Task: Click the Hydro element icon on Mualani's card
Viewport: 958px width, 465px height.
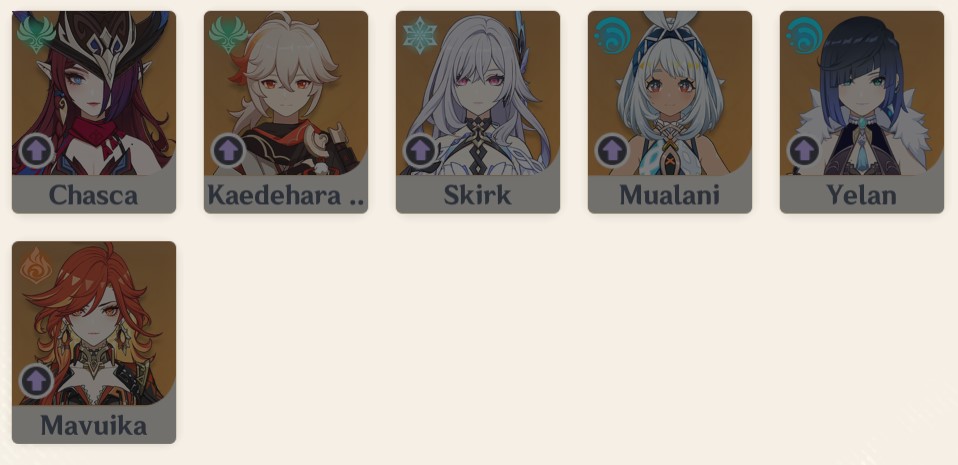Action: coord(612,35)
